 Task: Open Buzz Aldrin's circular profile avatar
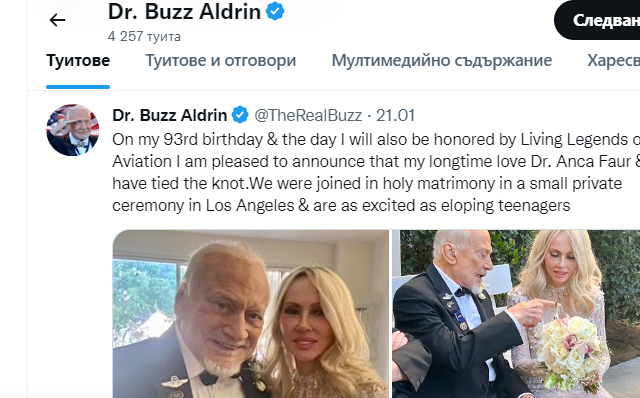(x=73, y=130)
